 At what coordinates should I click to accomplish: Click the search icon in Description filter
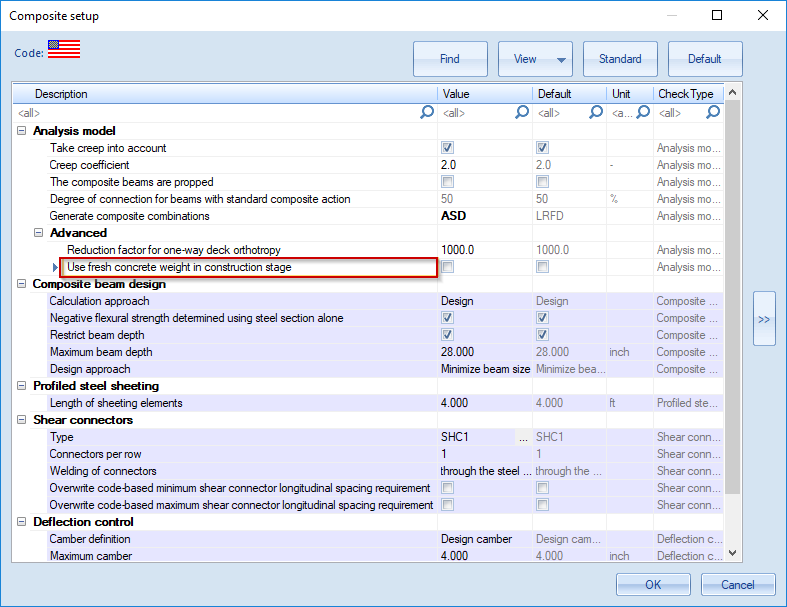427,113
